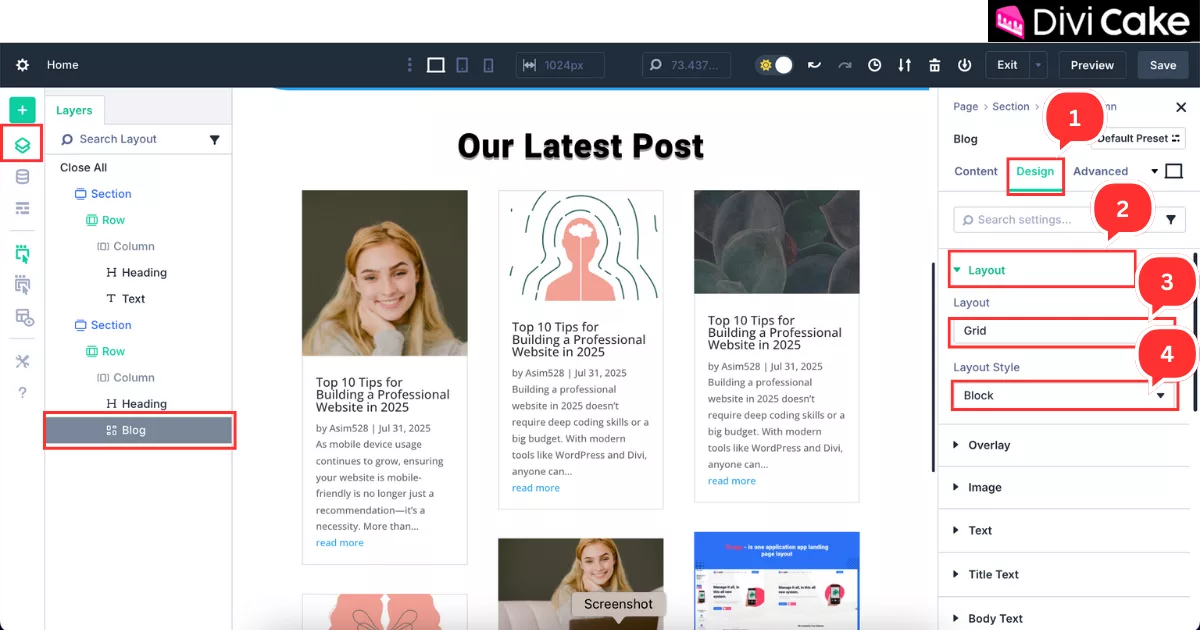The width and height of the screenshot is (1200, 630).
Task: Select the Text layer row
Action: tap(126, 299)
